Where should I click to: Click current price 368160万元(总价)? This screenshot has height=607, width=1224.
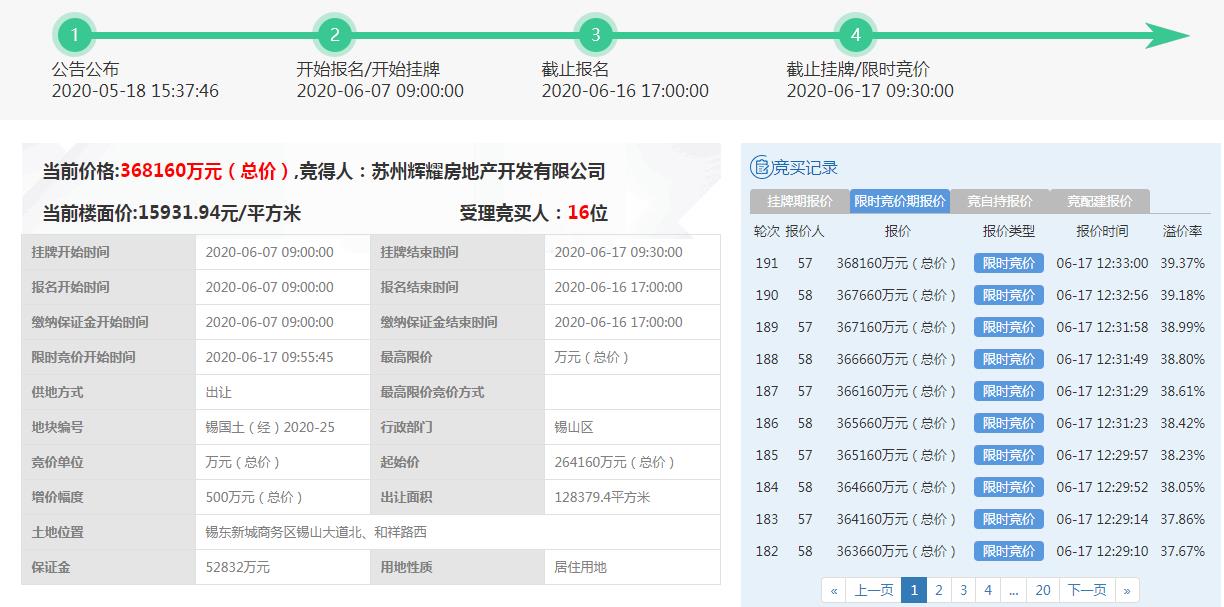click(206, 171)
